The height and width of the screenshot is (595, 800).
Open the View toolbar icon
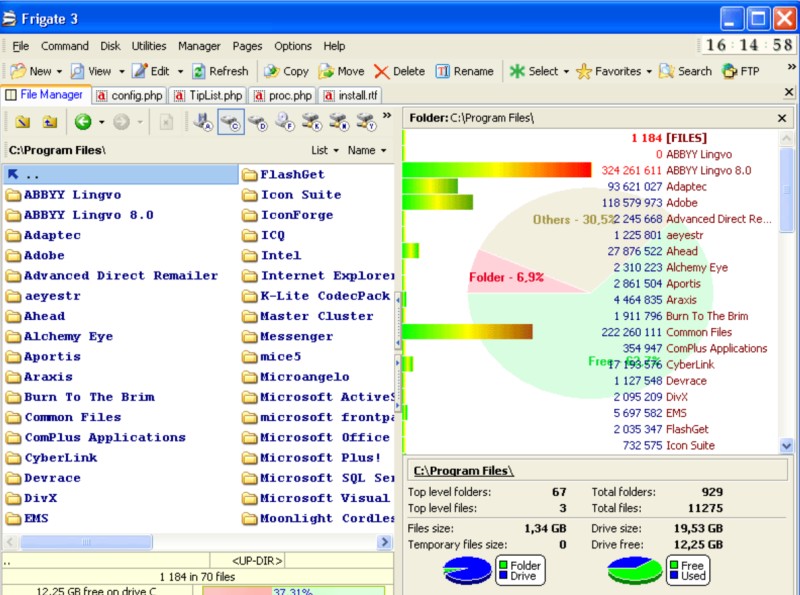pos(78,71)
